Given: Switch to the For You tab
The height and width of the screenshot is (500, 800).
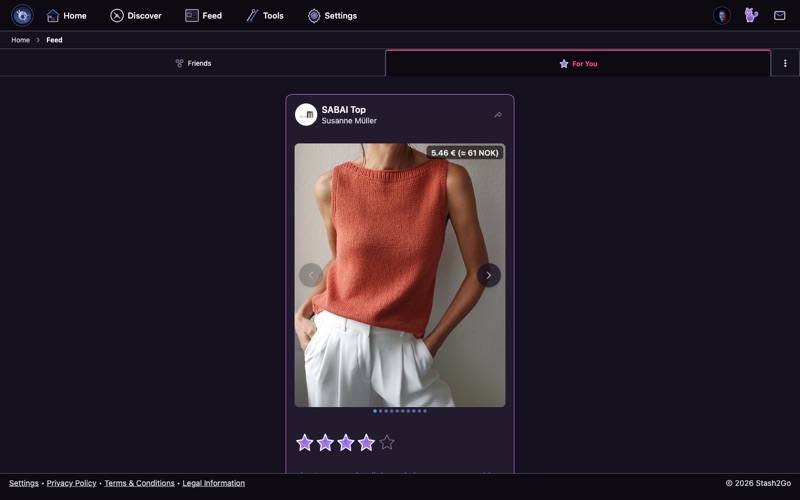Looking at the screenshot, I should 578,63.
